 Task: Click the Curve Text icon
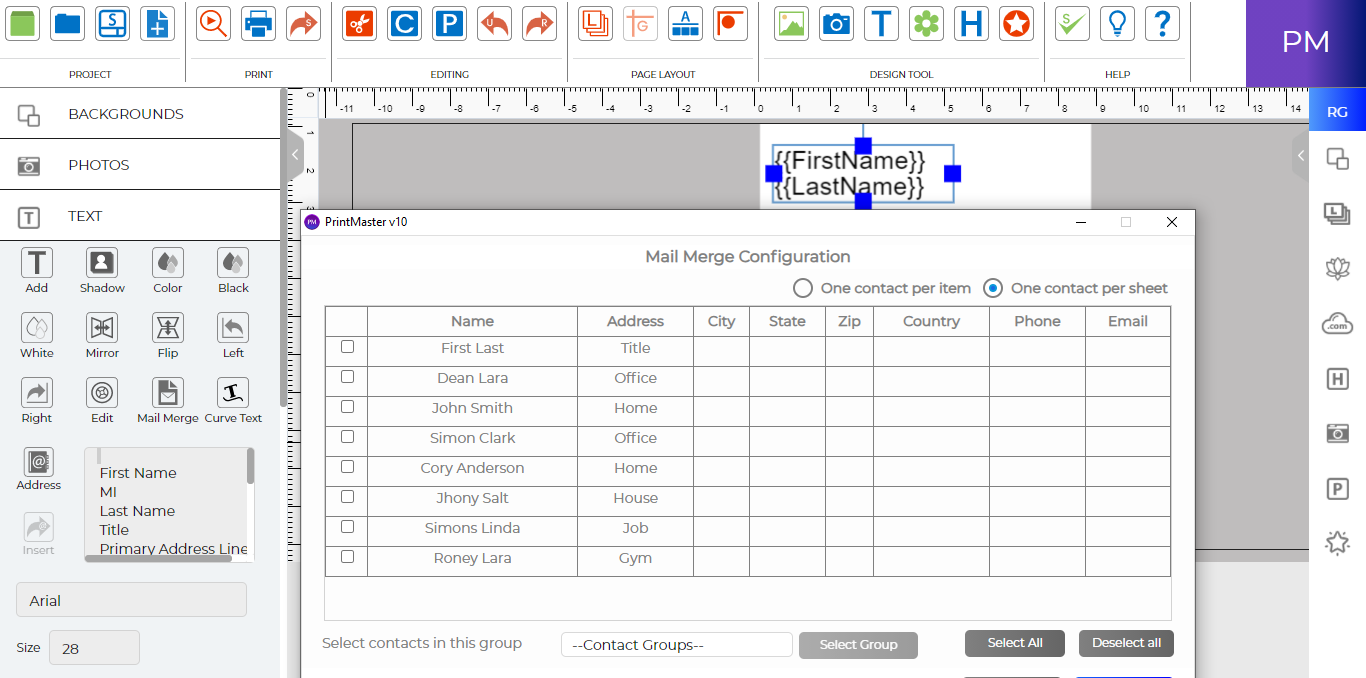(x=233, y=393)
